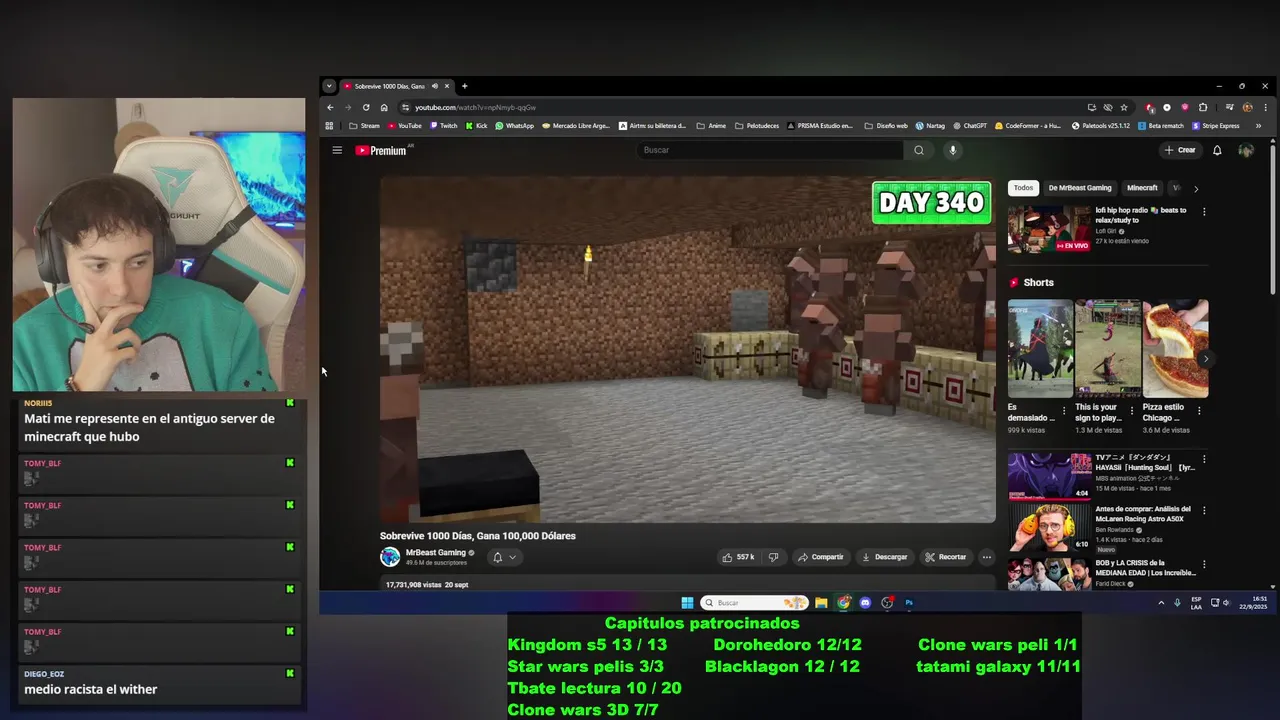Open BOB y LA CRISIS de la MEDIANA EDAD video
The image size is (1280, 720).
pos(1144,568)
